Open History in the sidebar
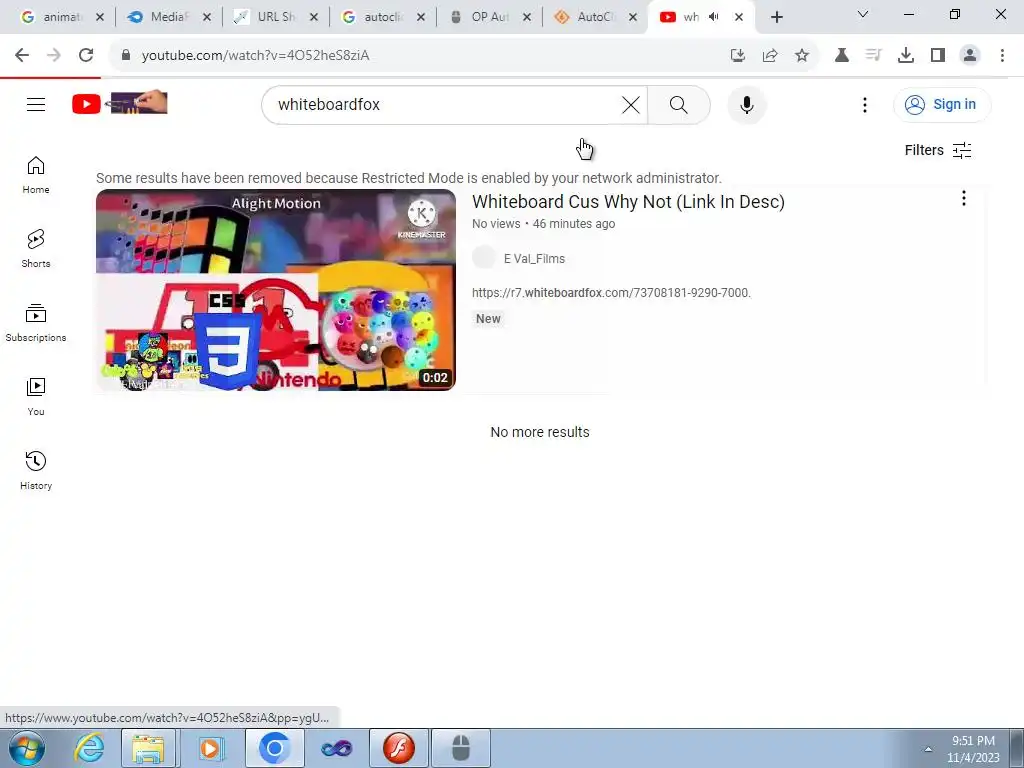Viewport: 1024px width, 768px height. point(36,470)
